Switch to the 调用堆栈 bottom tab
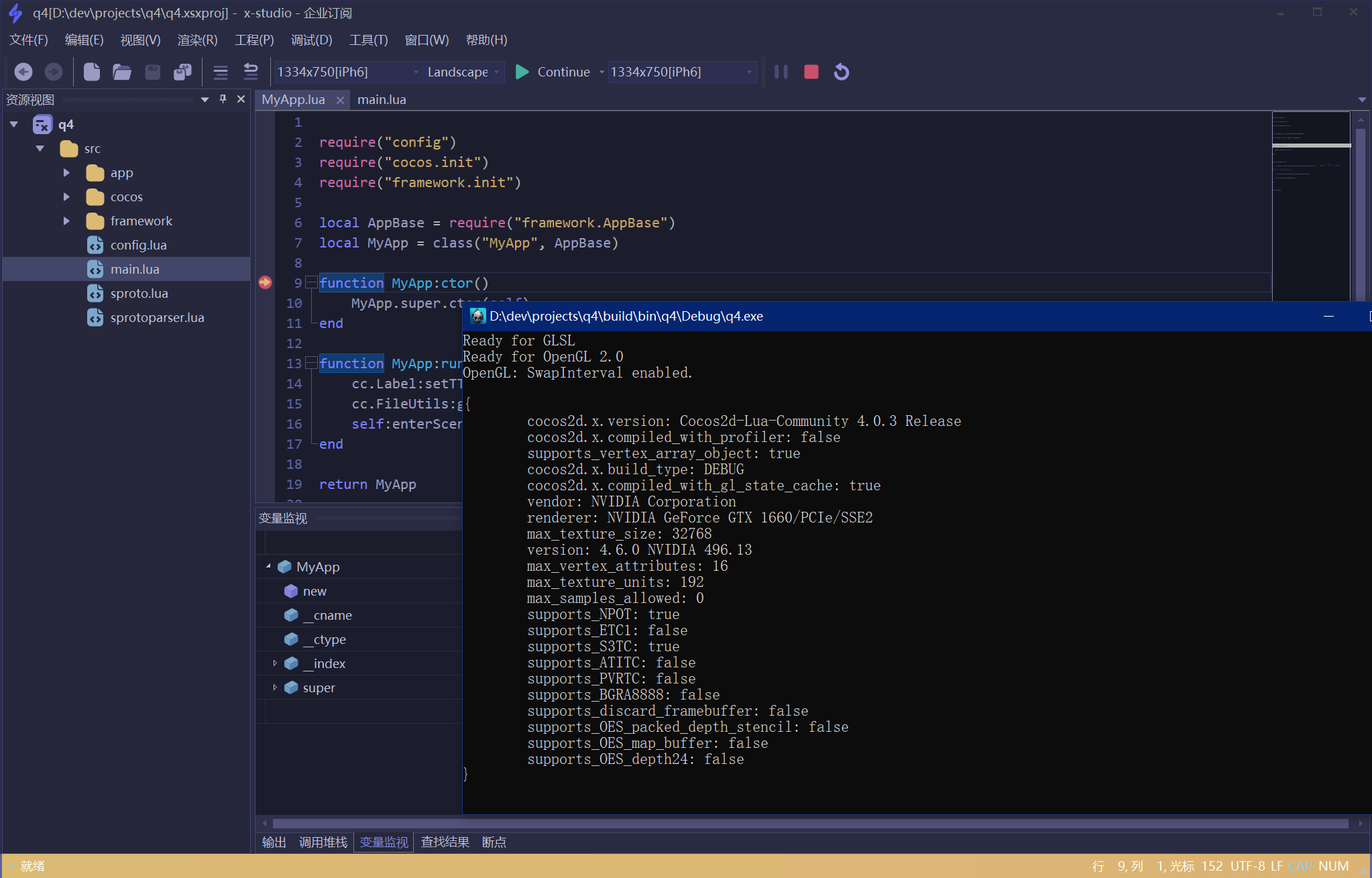Viewport: 1372px width, 878px height. click(323, 842)
